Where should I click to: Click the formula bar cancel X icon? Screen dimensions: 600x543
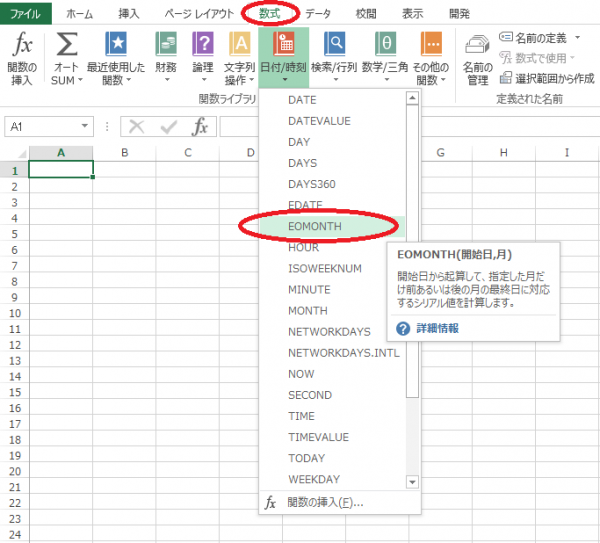tap(137, 127)
